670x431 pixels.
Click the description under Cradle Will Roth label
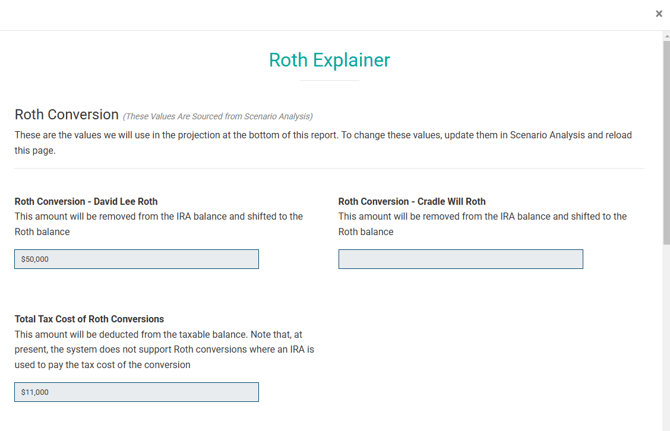[482, 224]
